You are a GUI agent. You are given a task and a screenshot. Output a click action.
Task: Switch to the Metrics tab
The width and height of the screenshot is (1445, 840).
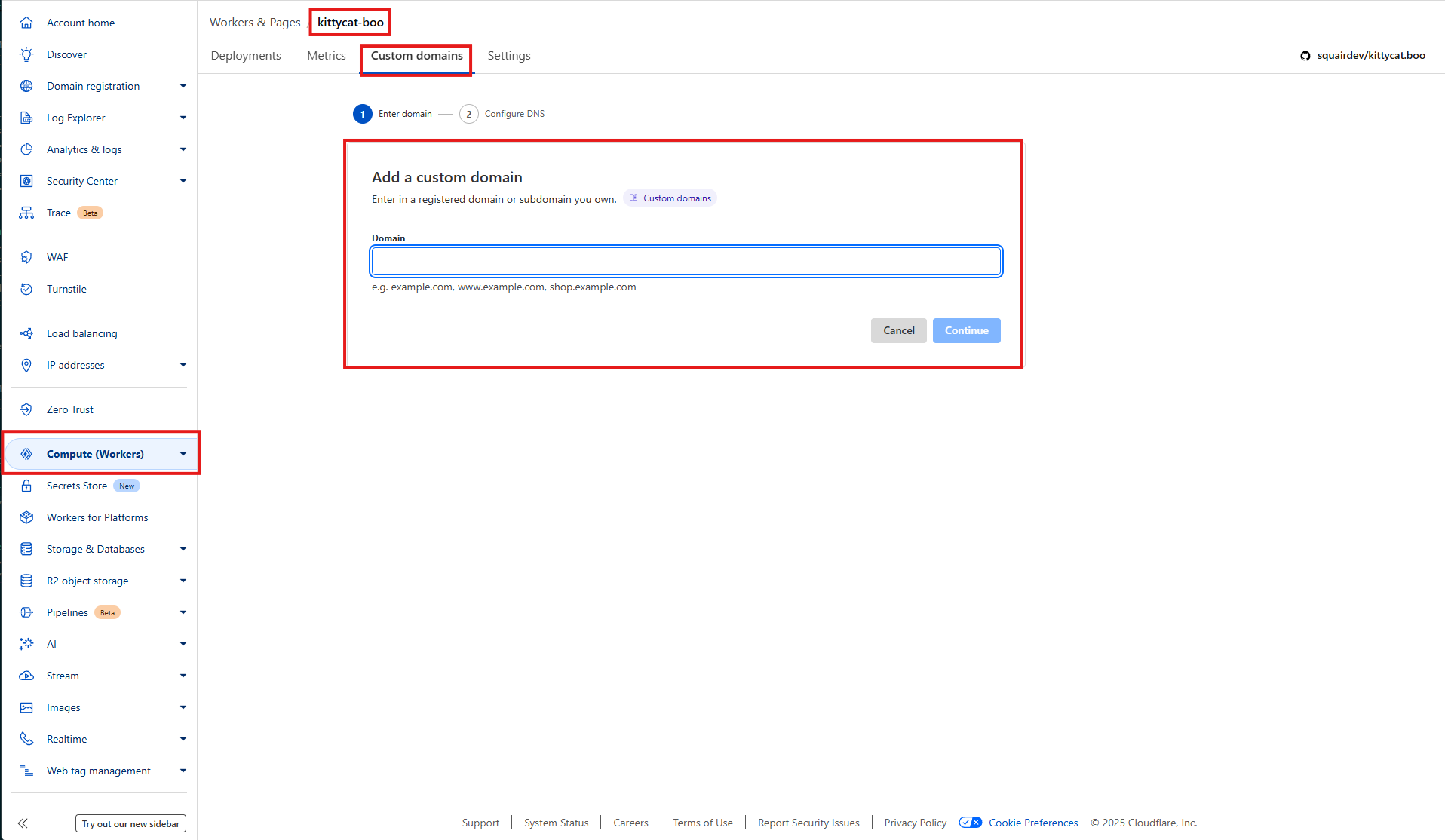326,55
